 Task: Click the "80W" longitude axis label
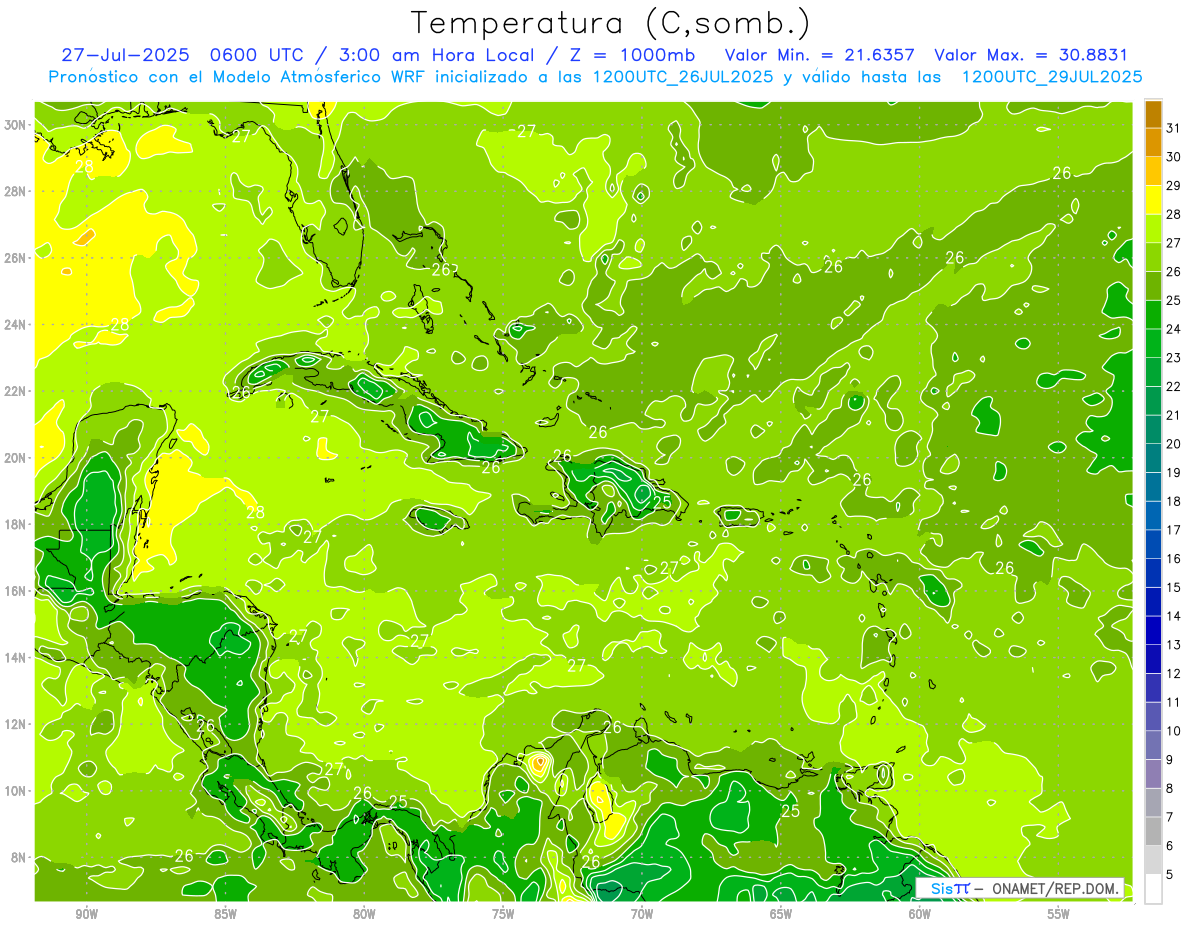(364, 914)
